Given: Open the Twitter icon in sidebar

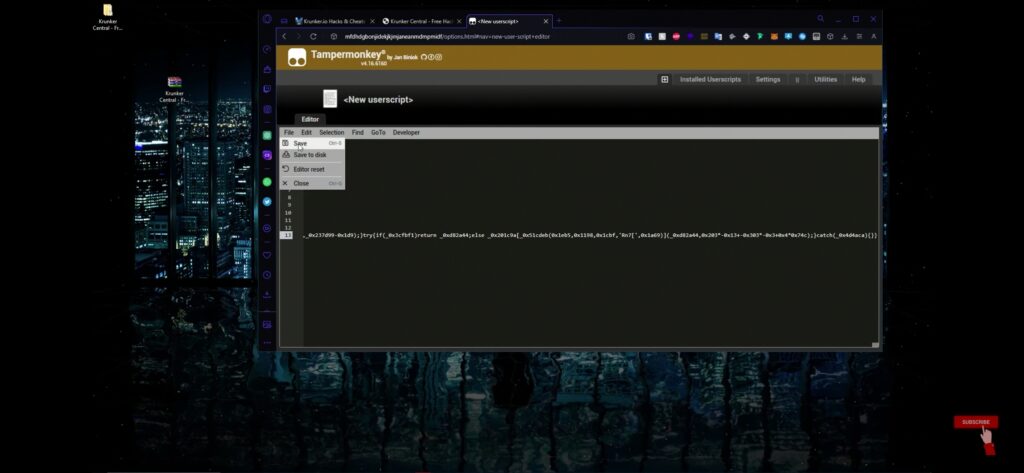Looking at the screenshot, I should [x=267, y=202].
